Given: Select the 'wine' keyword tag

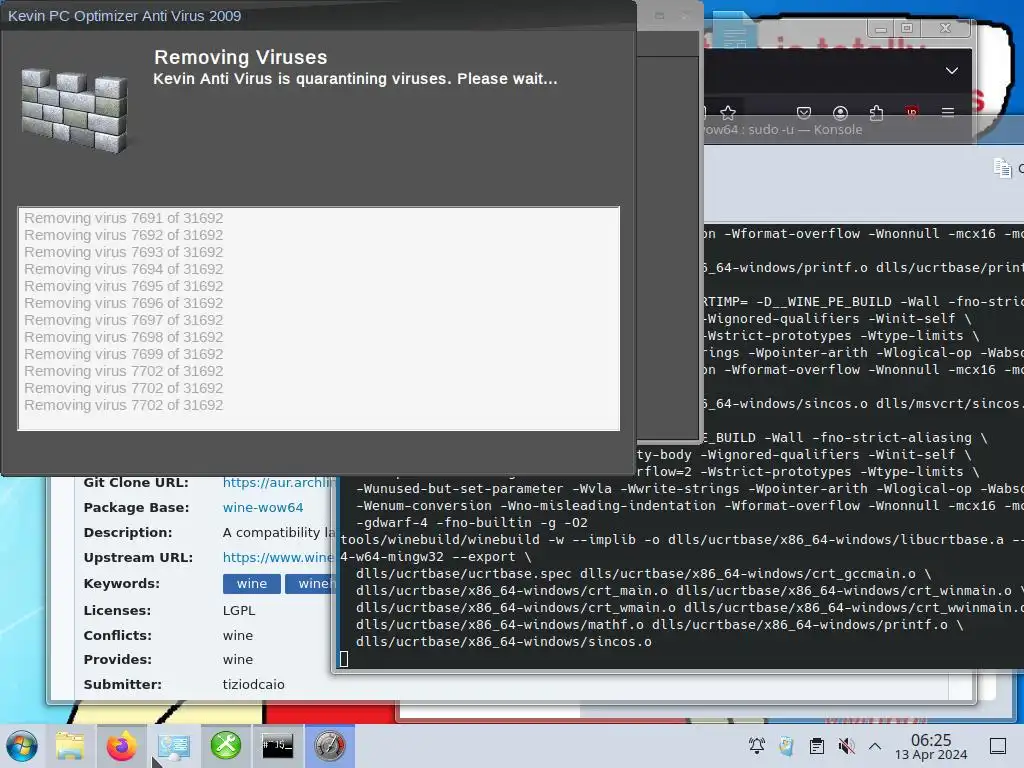Looking at the screenshot, I should tap(251, 584).
